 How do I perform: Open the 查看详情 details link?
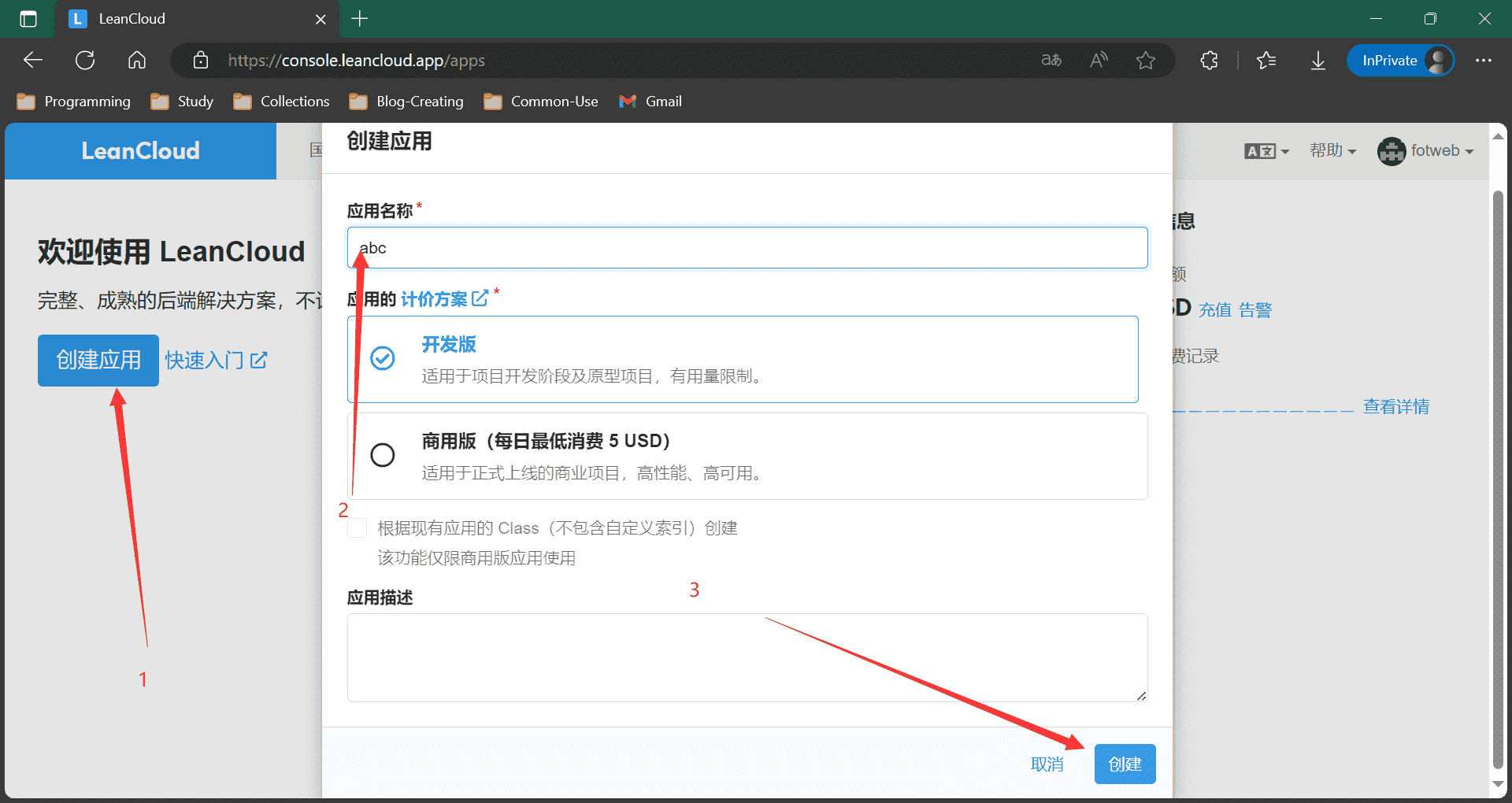coord(1396,407)
